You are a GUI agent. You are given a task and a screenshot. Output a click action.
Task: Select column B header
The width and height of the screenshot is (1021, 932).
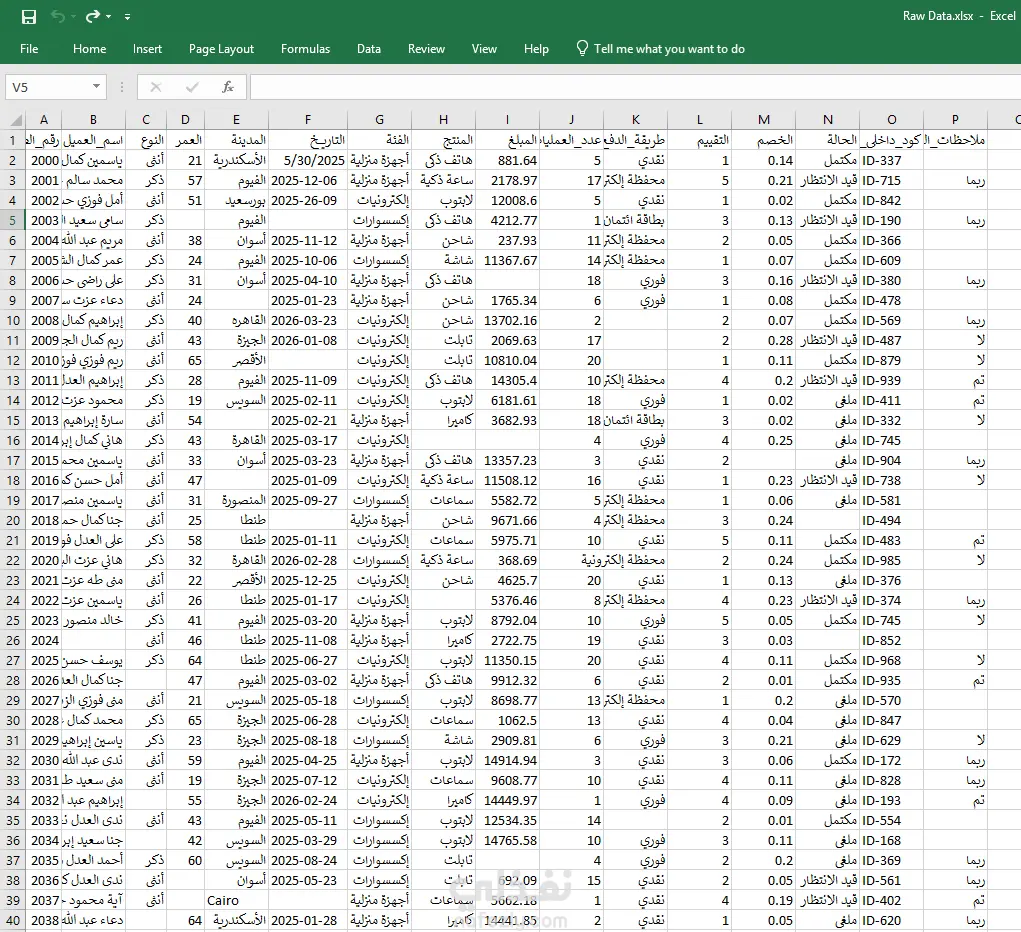click(x=93, y=120)
